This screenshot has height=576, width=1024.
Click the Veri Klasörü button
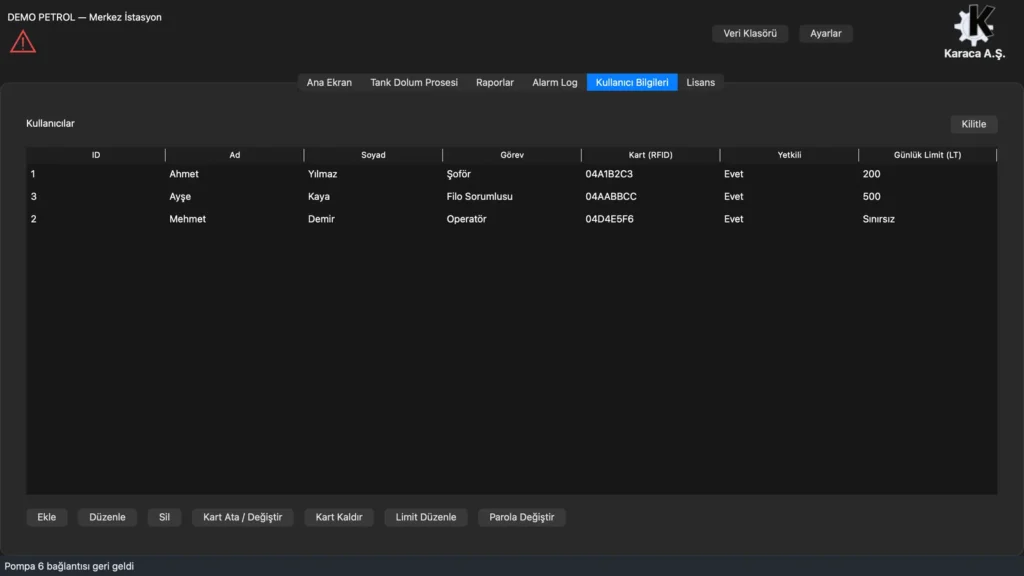coord(750,33)
